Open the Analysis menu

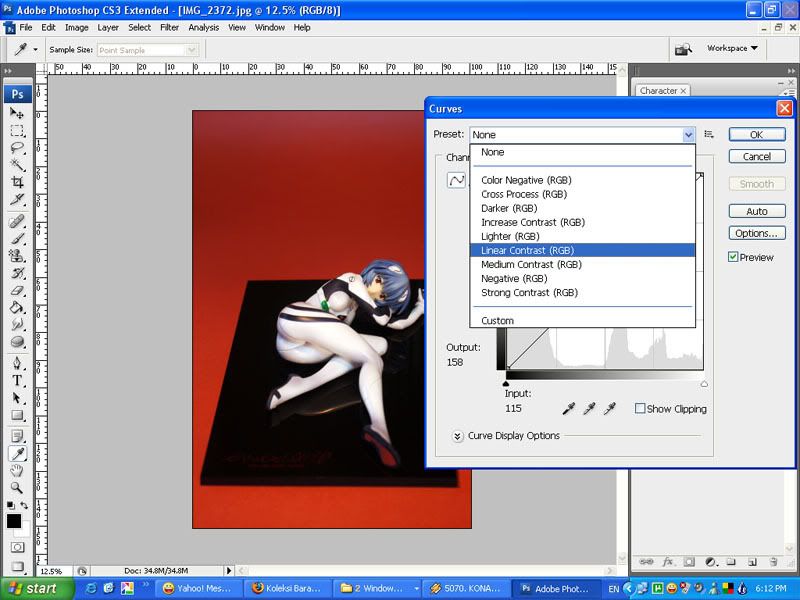coord(204,28)
